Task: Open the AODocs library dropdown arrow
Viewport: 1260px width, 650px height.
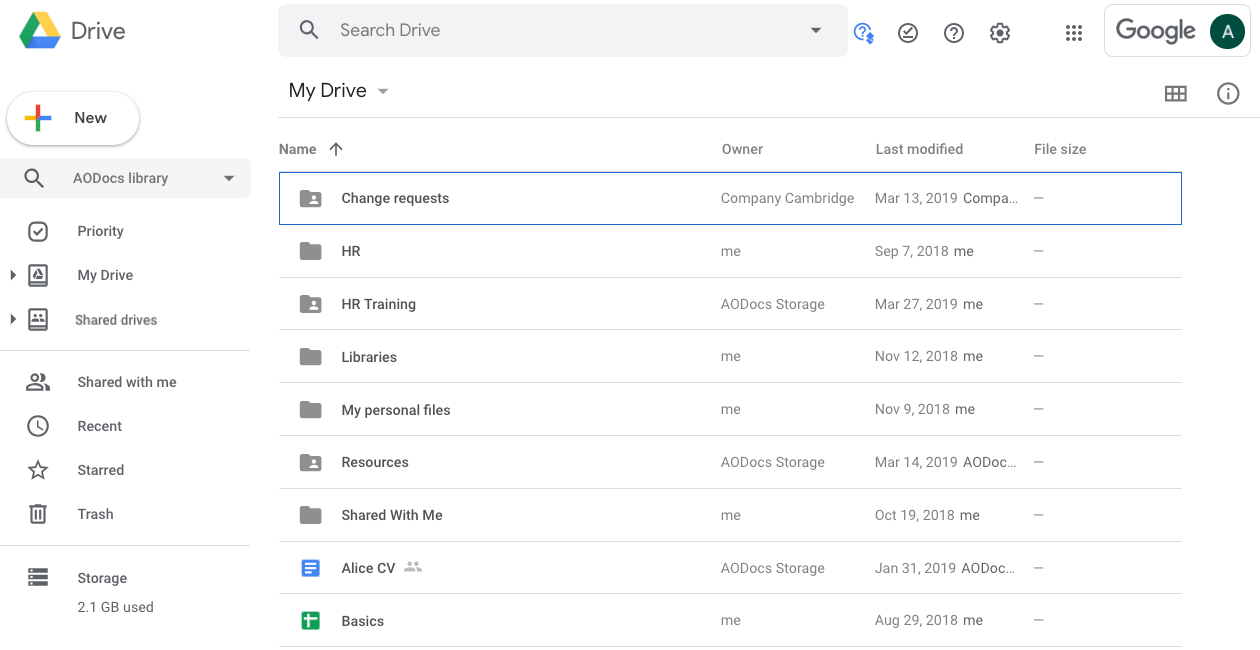Action: click(x=229, y=178)
